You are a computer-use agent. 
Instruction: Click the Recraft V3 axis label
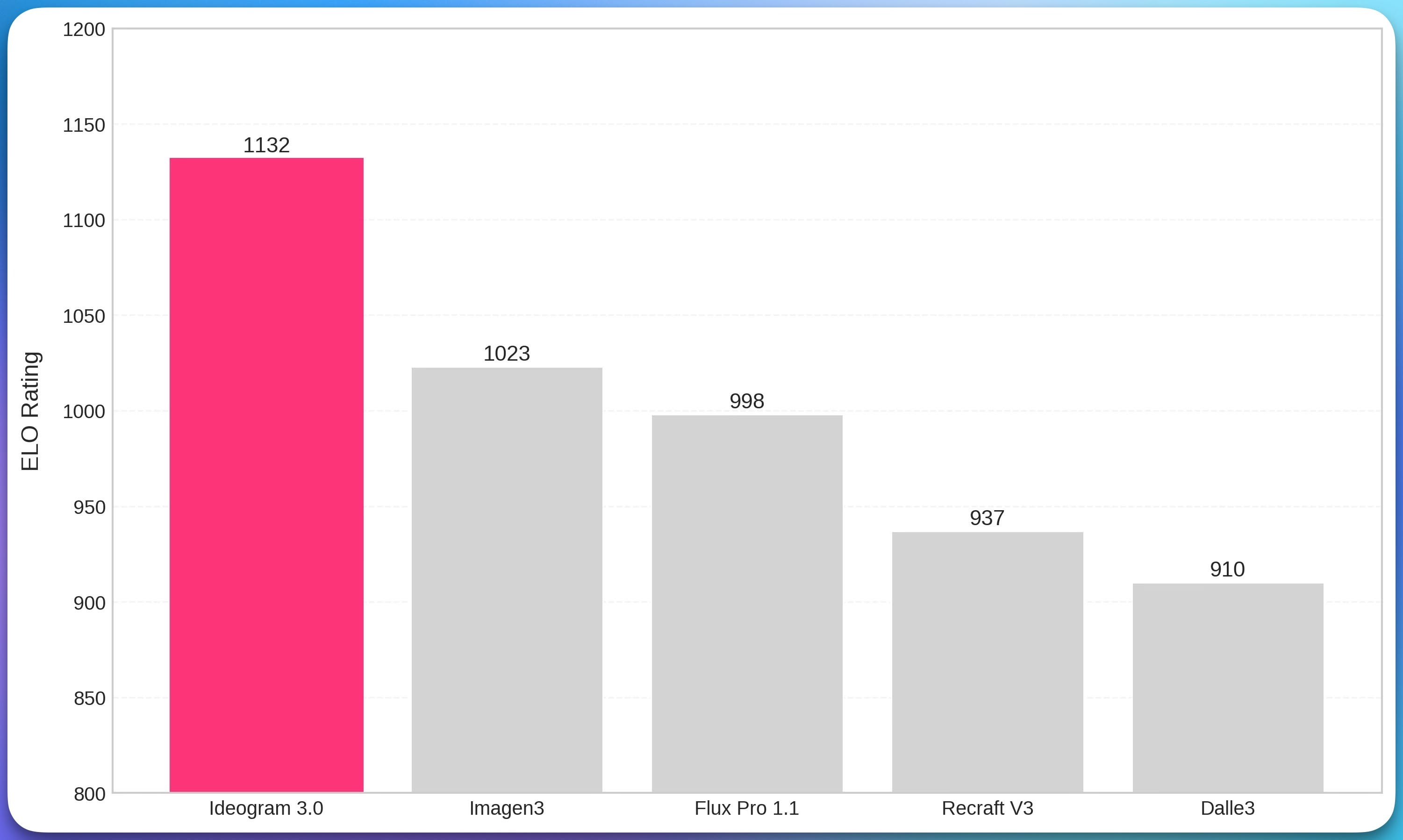coord(988,808)
